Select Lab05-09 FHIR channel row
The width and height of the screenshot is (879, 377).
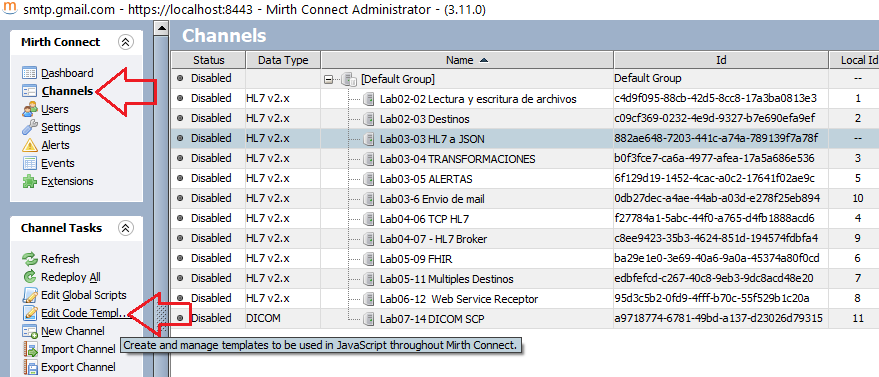point(525,259)
